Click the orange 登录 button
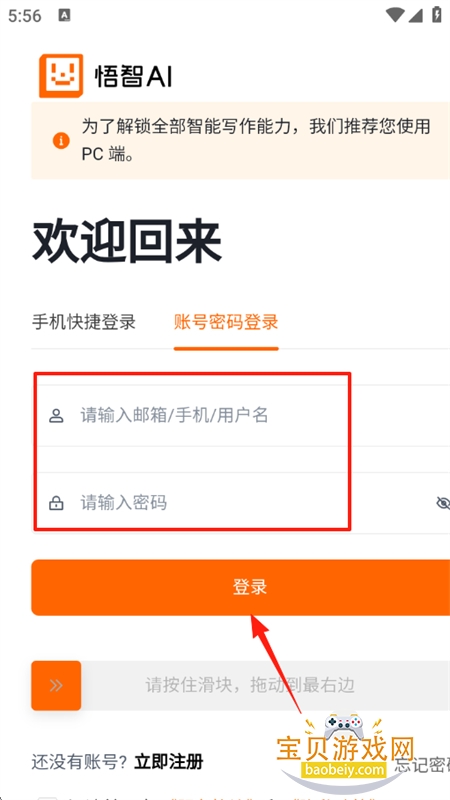 point(240,587)
